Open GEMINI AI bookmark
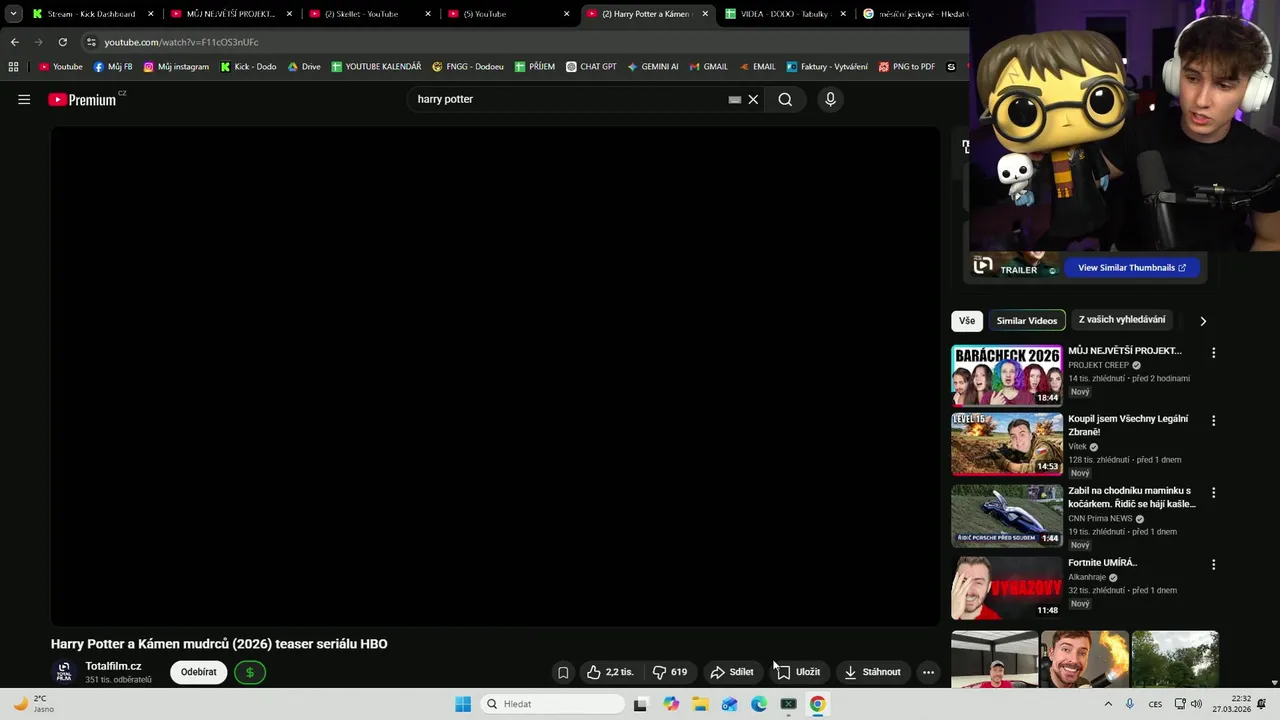This screenshot has height=720, width=1280. (x=653, y=67)
